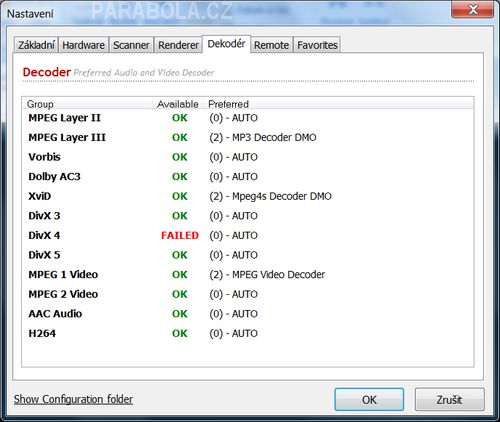
Task: Click the OK status of MPEG 1 Video
Action: click(180, 274)
